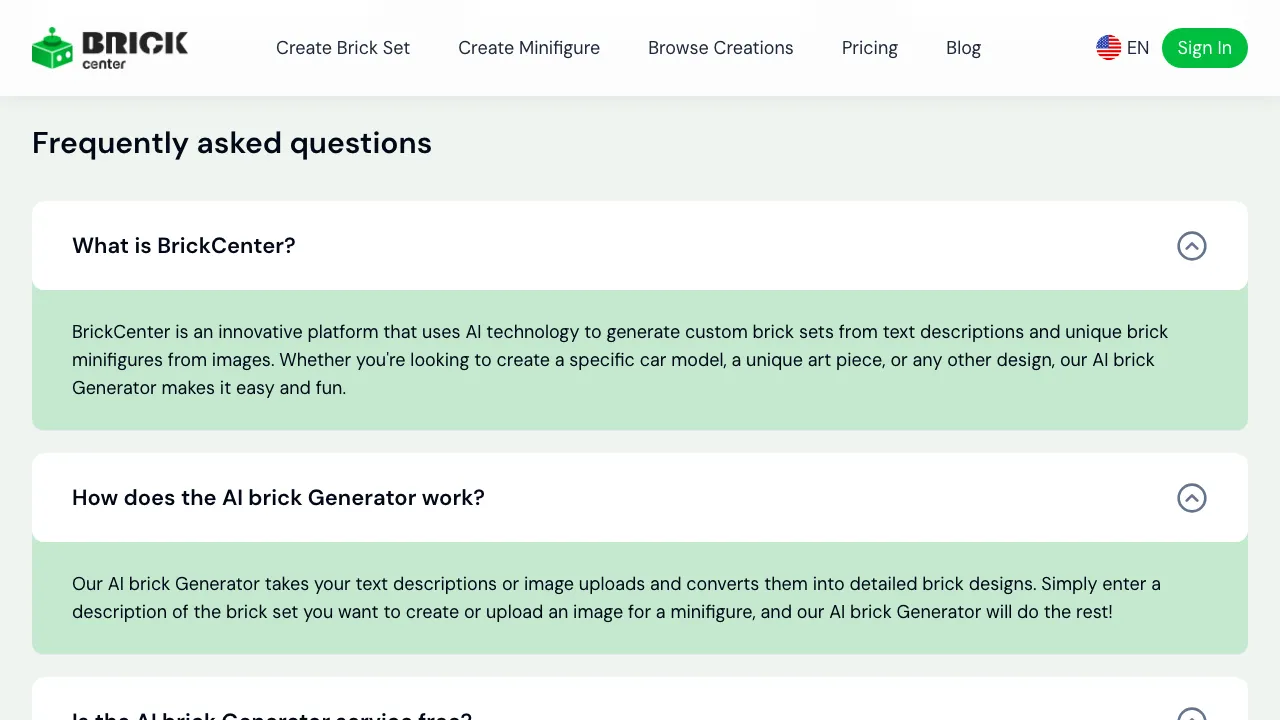Navigate to the Blog section
This screenshot has height=720, width=1280.
click(x=963, y=47)
